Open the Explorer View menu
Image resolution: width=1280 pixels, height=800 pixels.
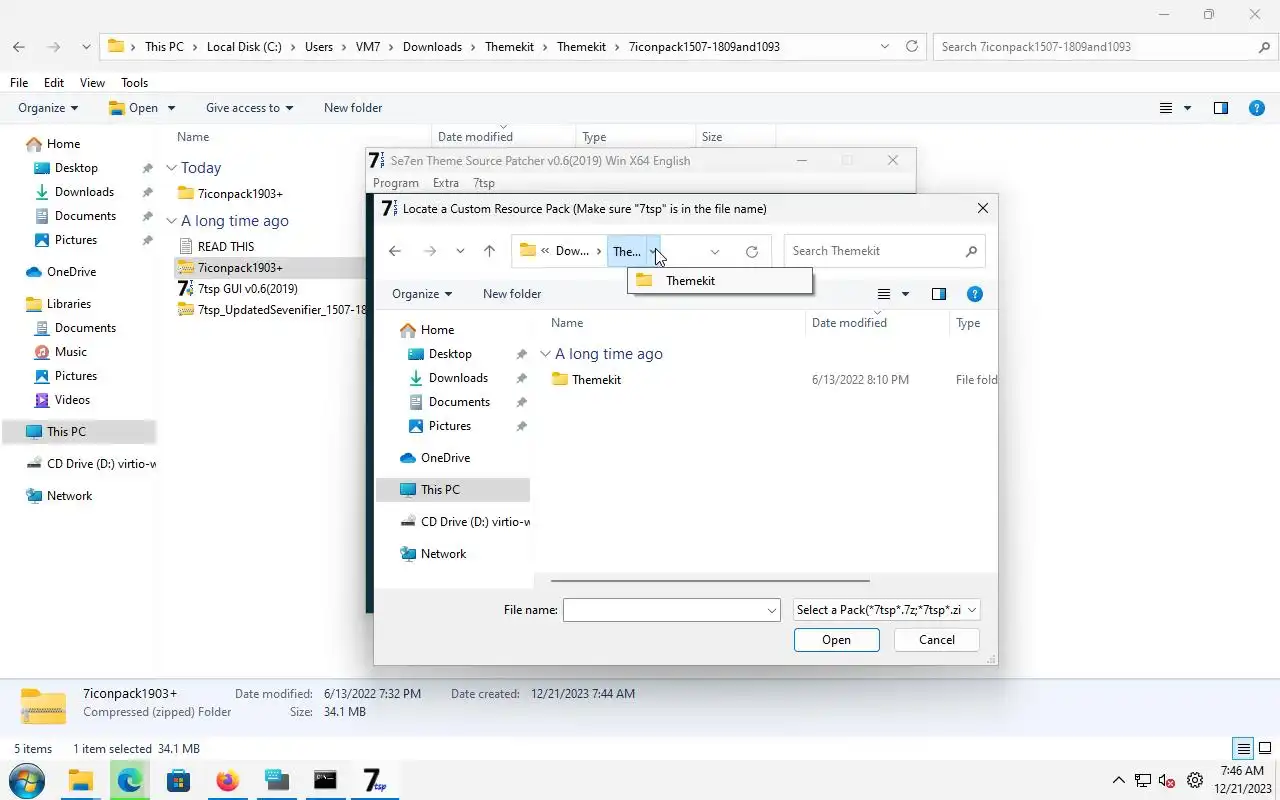point(93,83)
